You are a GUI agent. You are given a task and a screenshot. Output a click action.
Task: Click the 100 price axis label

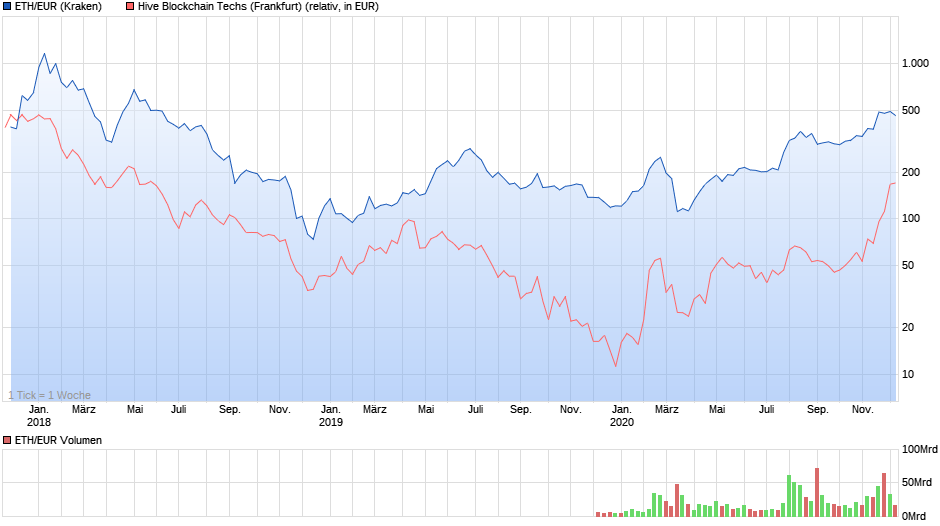pyautogui.click(x=911, y=218)
